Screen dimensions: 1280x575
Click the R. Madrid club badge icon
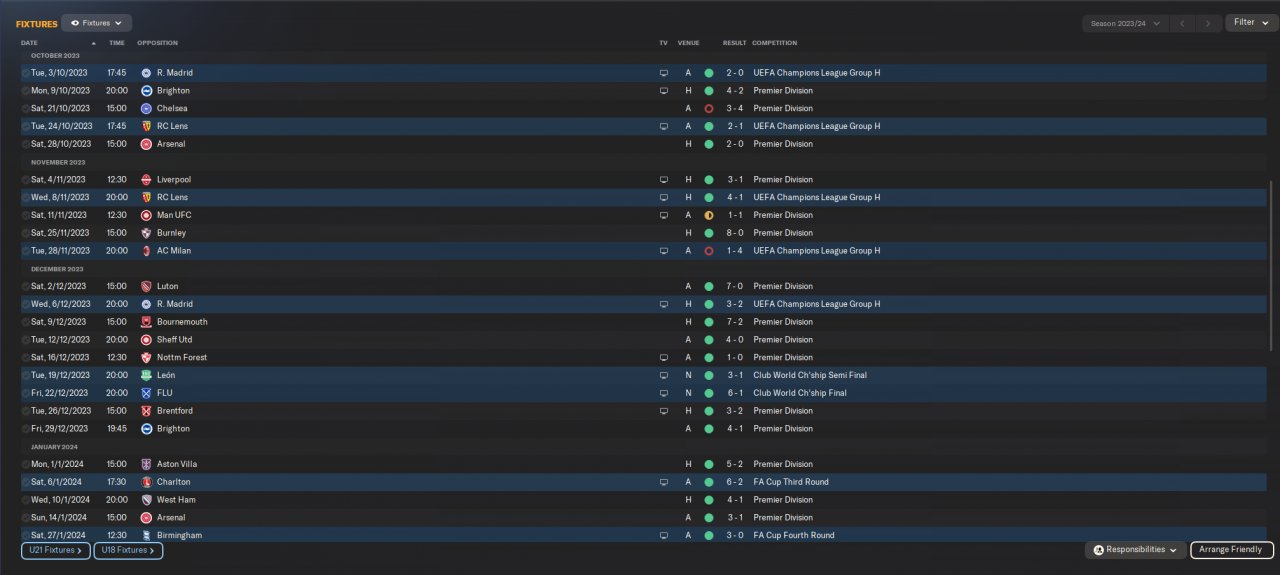pyautogui.click(x=146, y=73)
